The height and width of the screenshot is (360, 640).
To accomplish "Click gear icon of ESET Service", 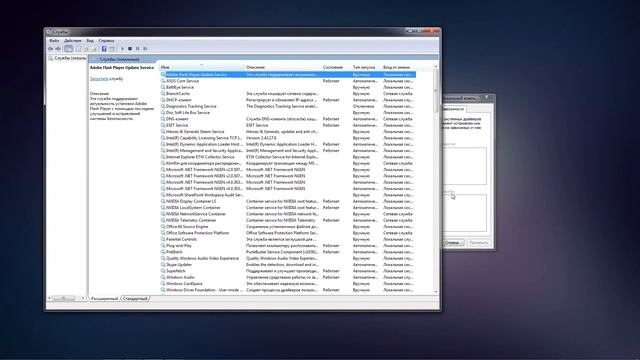I will tap(163, 125).
